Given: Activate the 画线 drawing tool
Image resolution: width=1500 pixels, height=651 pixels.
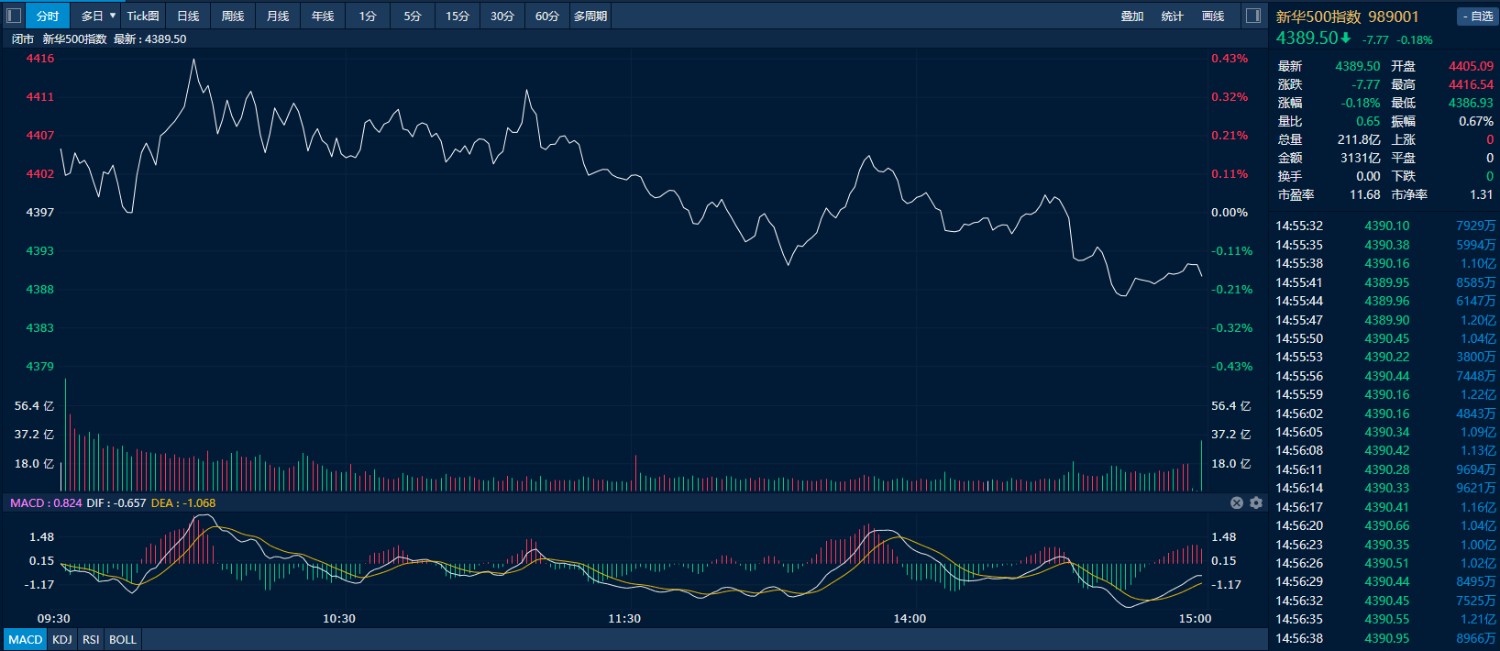Looking at the screenshot, I should tap(1212, 16).
